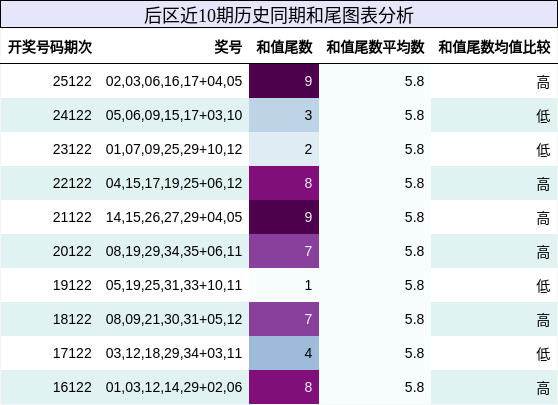Click numbers 01,07,09,25,29+10,12
The image size is (558, 405).
[174, 149]
